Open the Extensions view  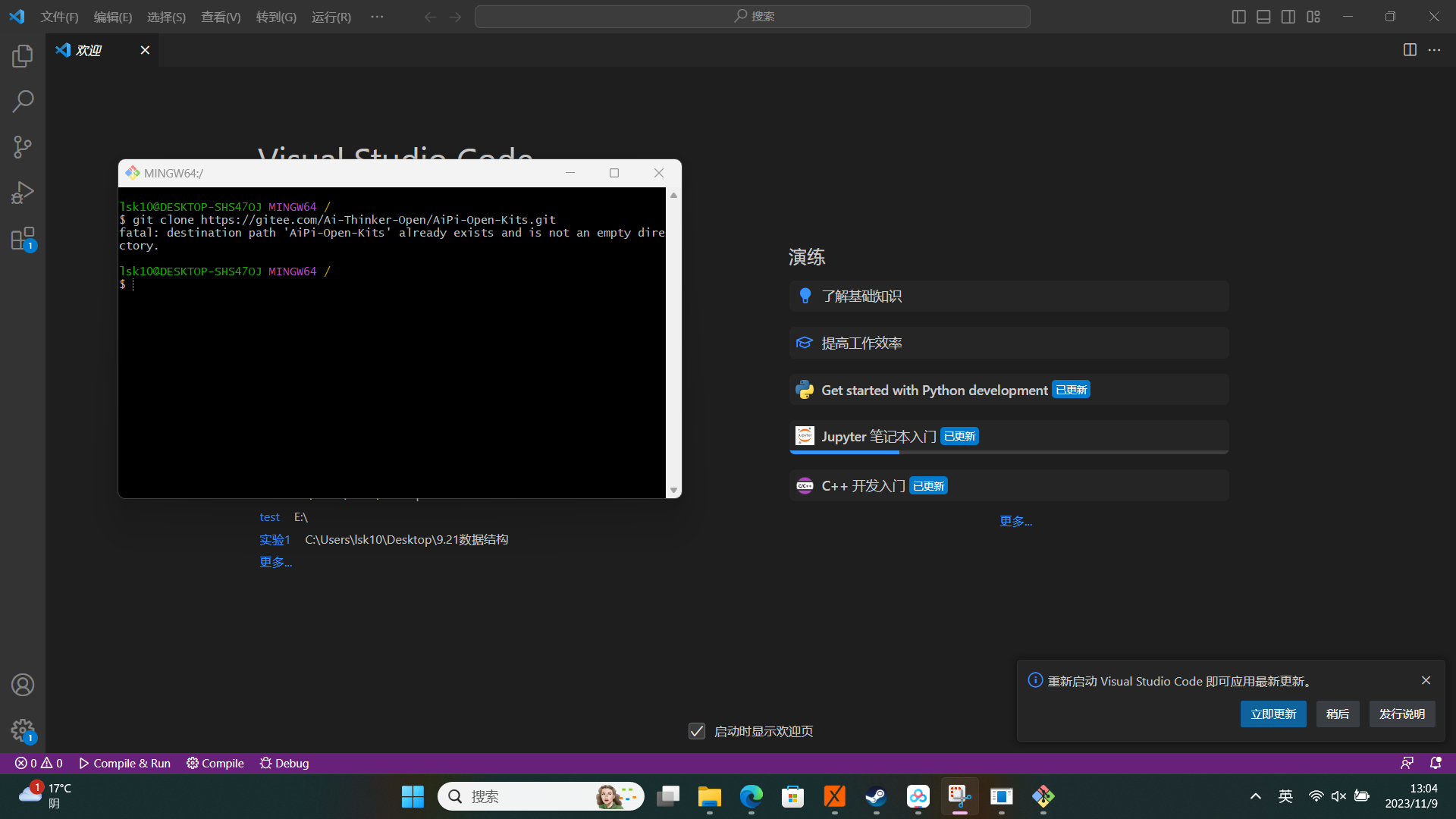[x=23, y=239]
